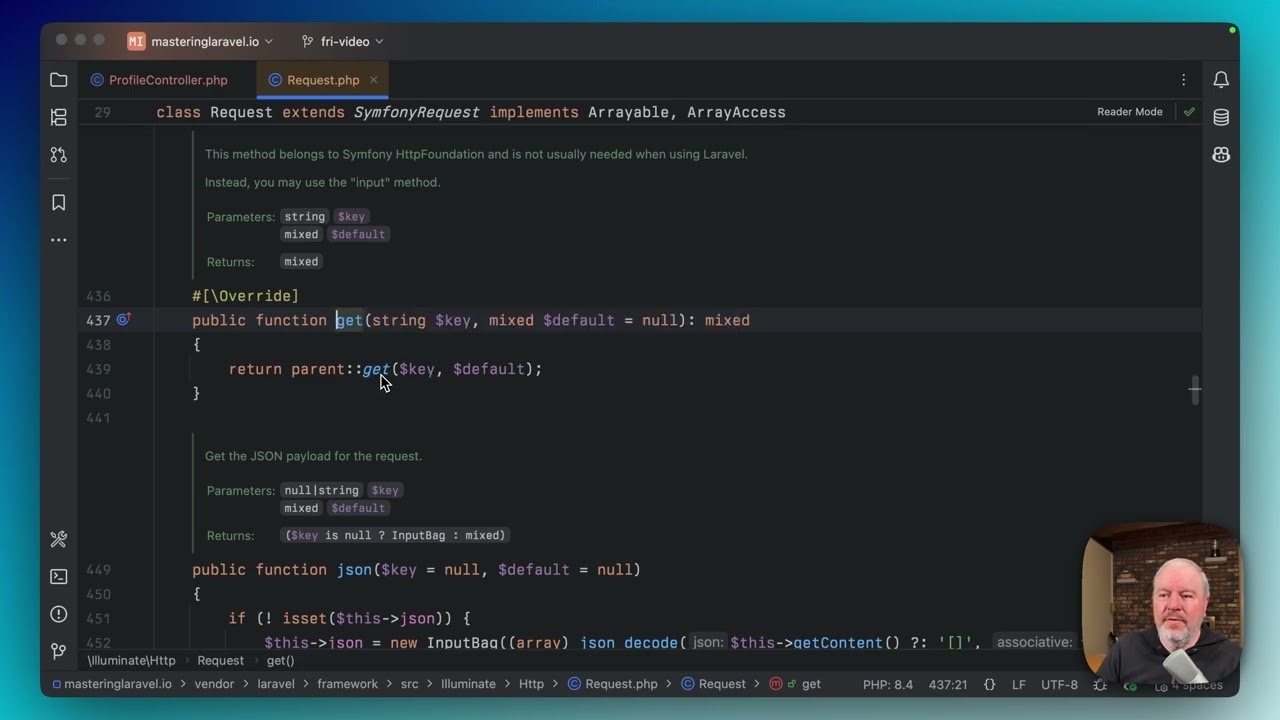Image resolution: width=1280 pixels, height=720 pixels.
Task: Click the Arrayable interface in class declaration
Action: tap(628, 112)
